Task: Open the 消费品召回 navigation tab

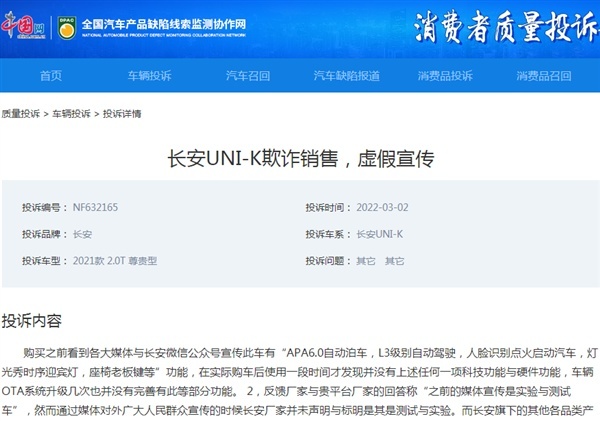Action: point(544,75)
